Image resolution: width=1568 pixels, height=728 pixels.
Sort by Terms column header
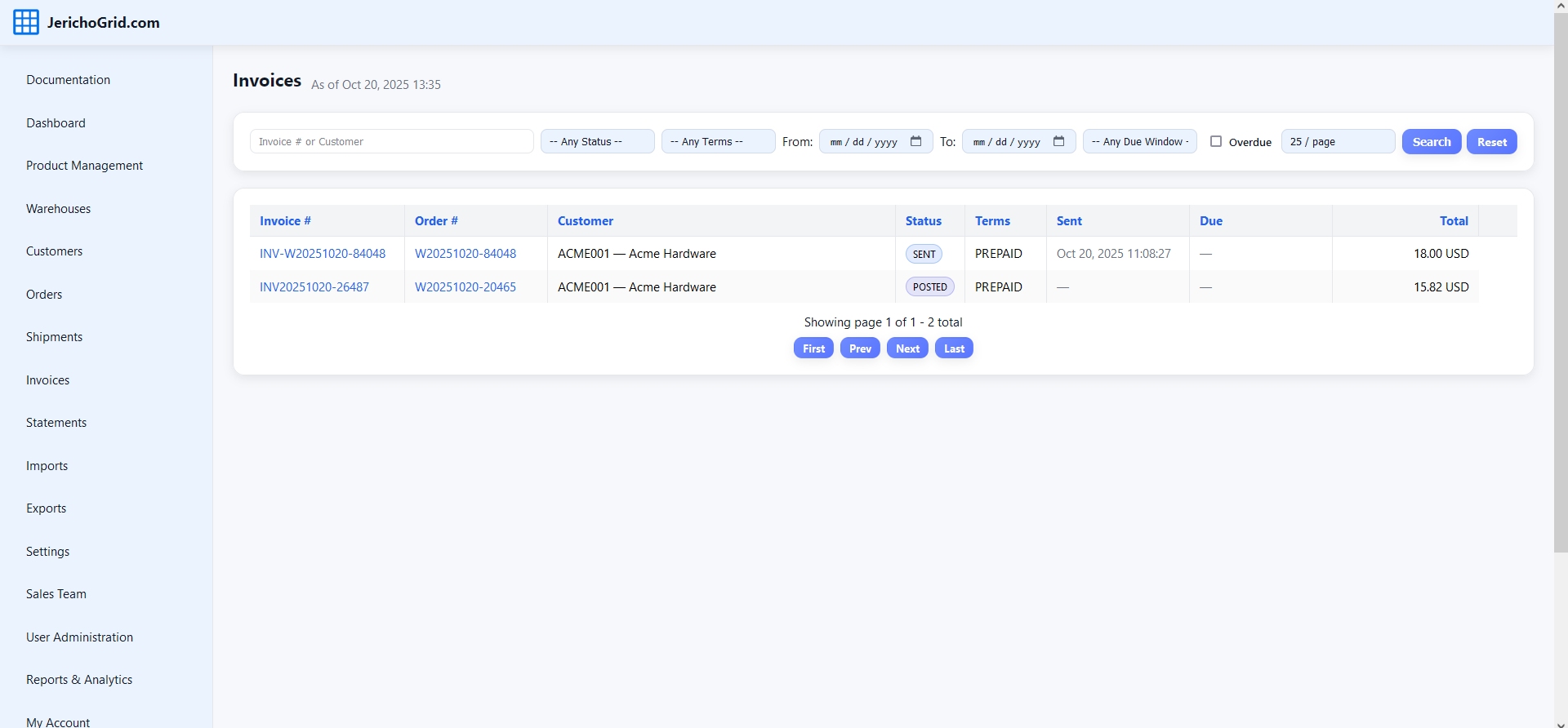click(x=992, y=221)
